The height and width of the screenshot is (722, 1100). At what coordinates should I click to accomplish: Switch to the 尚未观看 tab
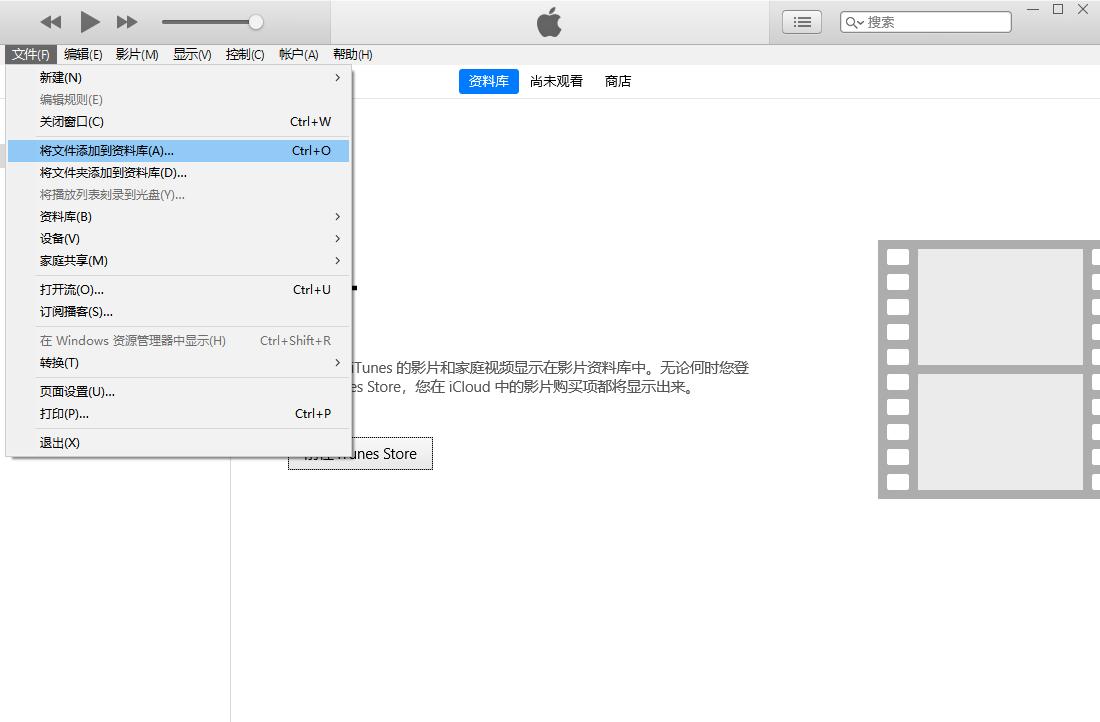(556, 81)
